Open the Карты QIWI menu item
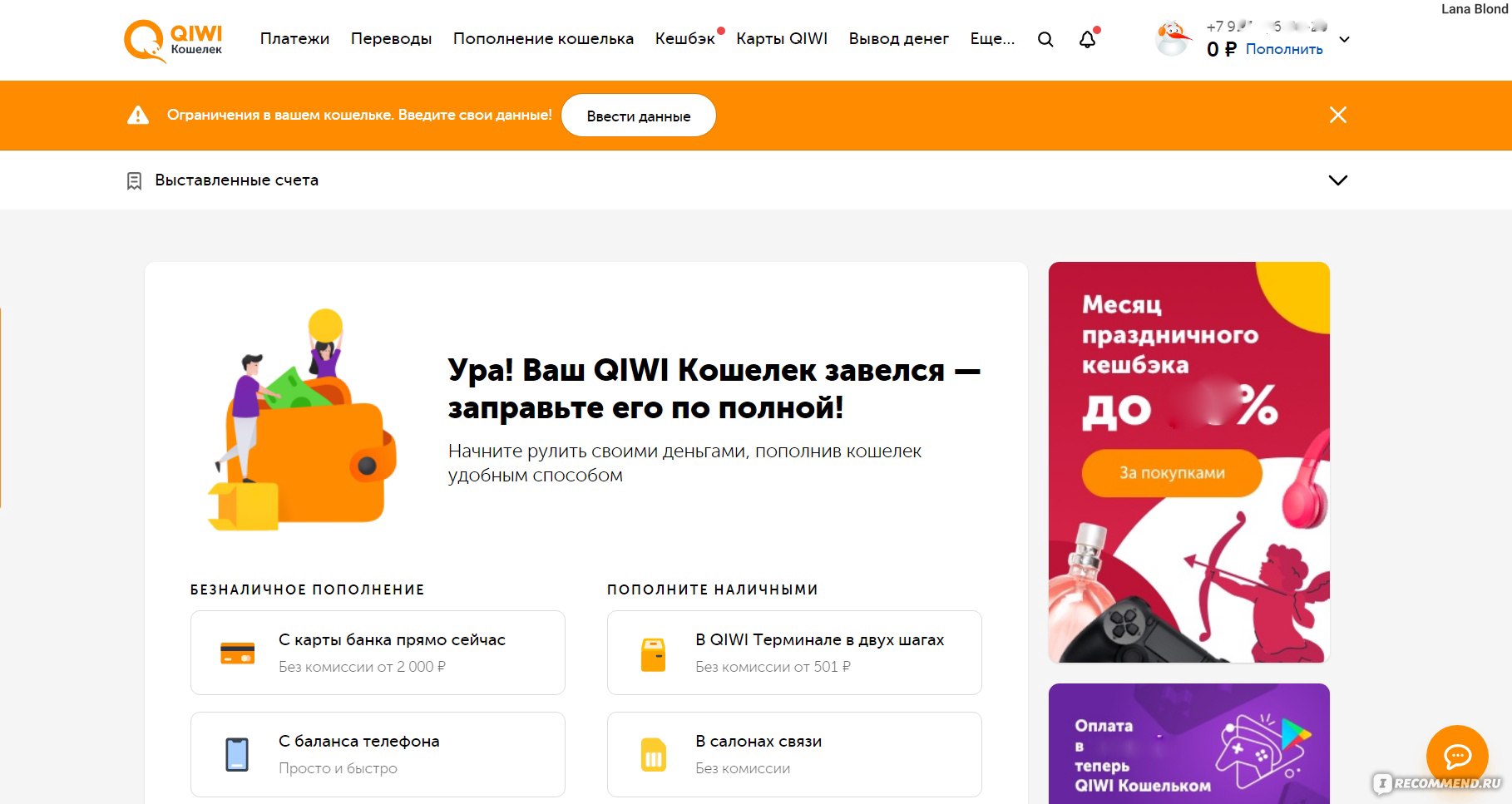1512x804 pixels. pos(782,38)
